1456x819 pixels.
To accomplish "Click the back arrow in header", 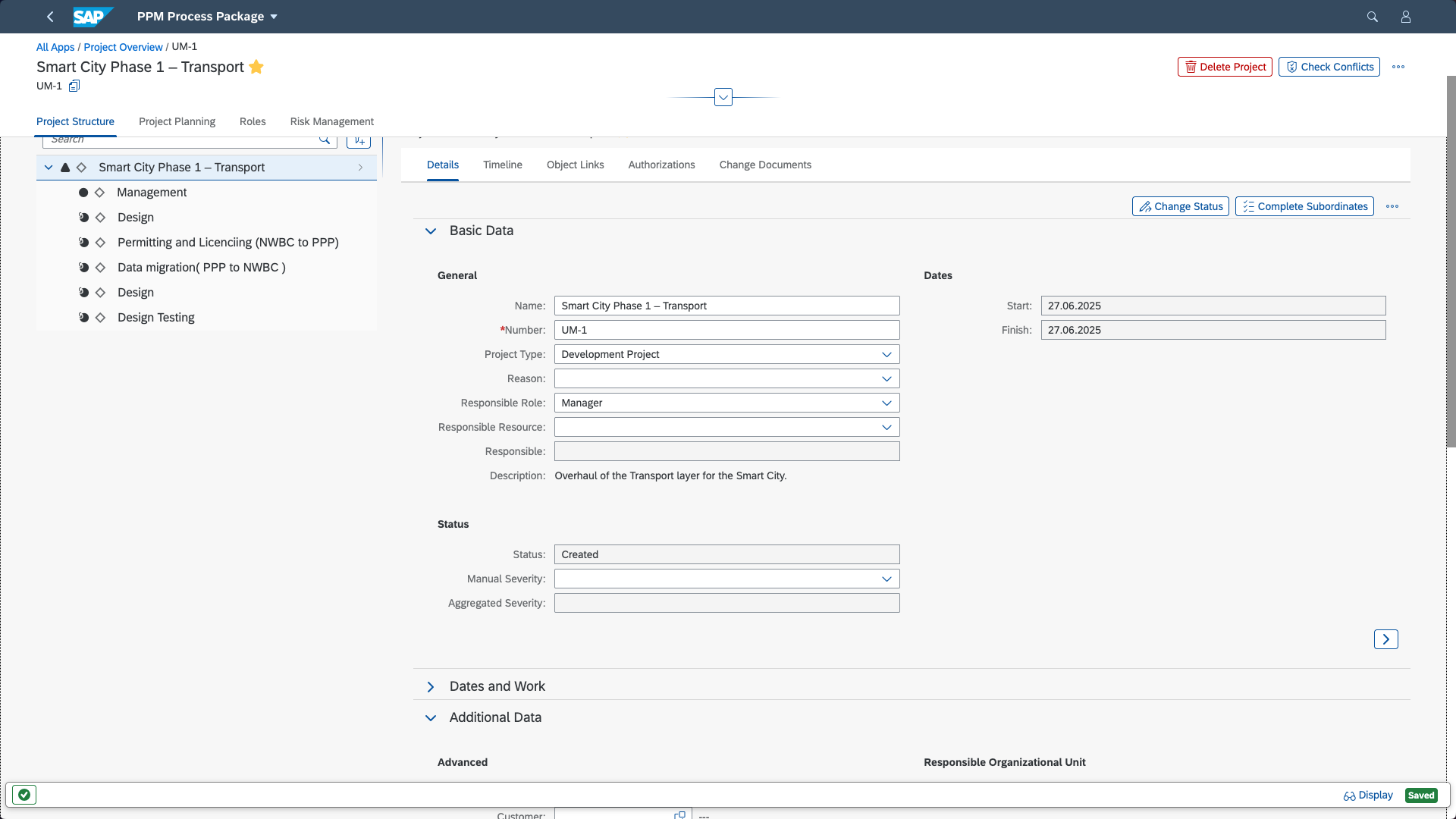I will point(50,17).
